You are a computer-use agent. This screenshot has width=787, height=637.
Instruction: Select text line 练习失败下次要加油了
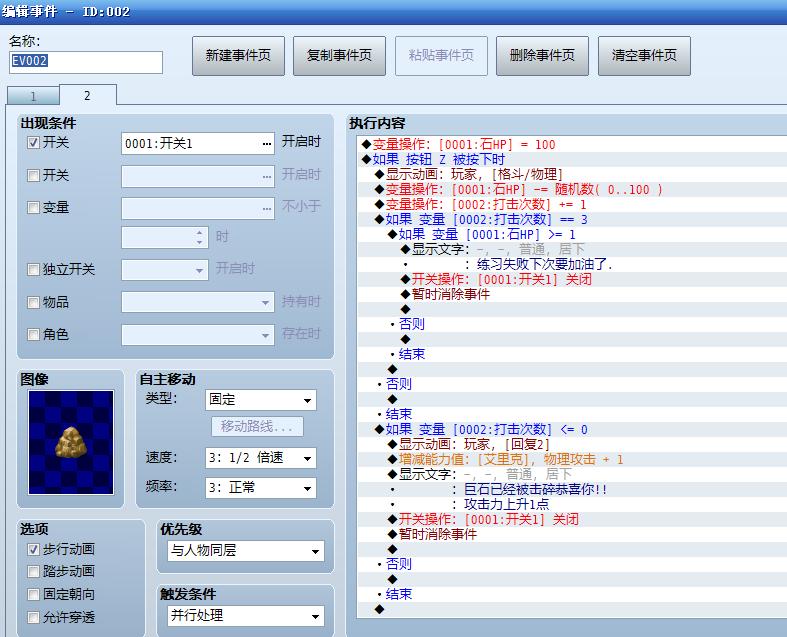(572, 265)
